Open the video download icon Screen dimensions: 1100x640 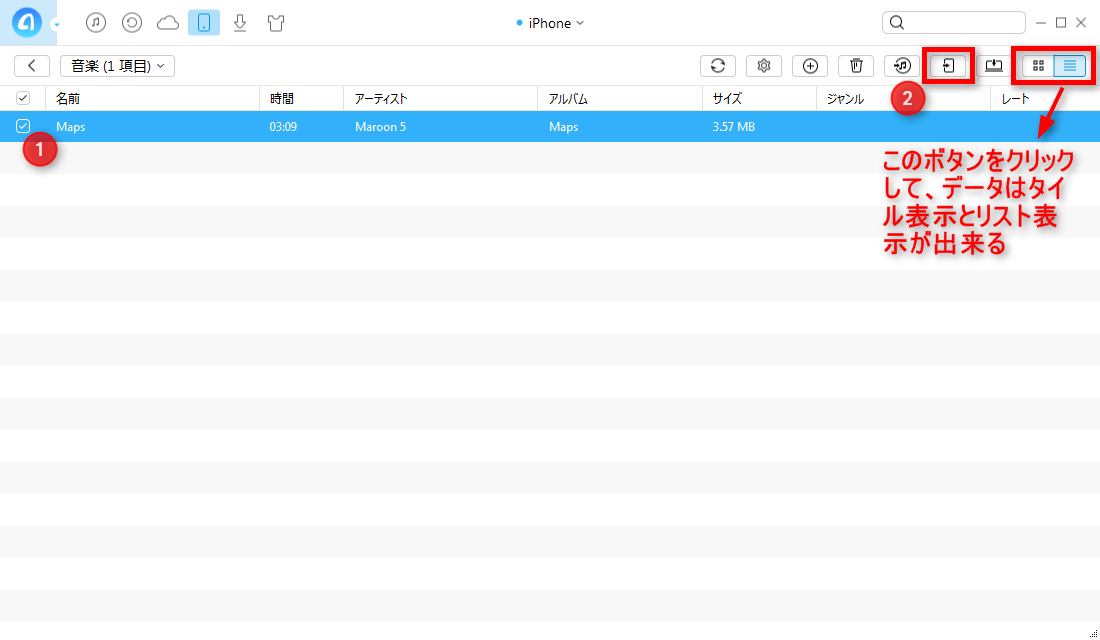[240, 23]
